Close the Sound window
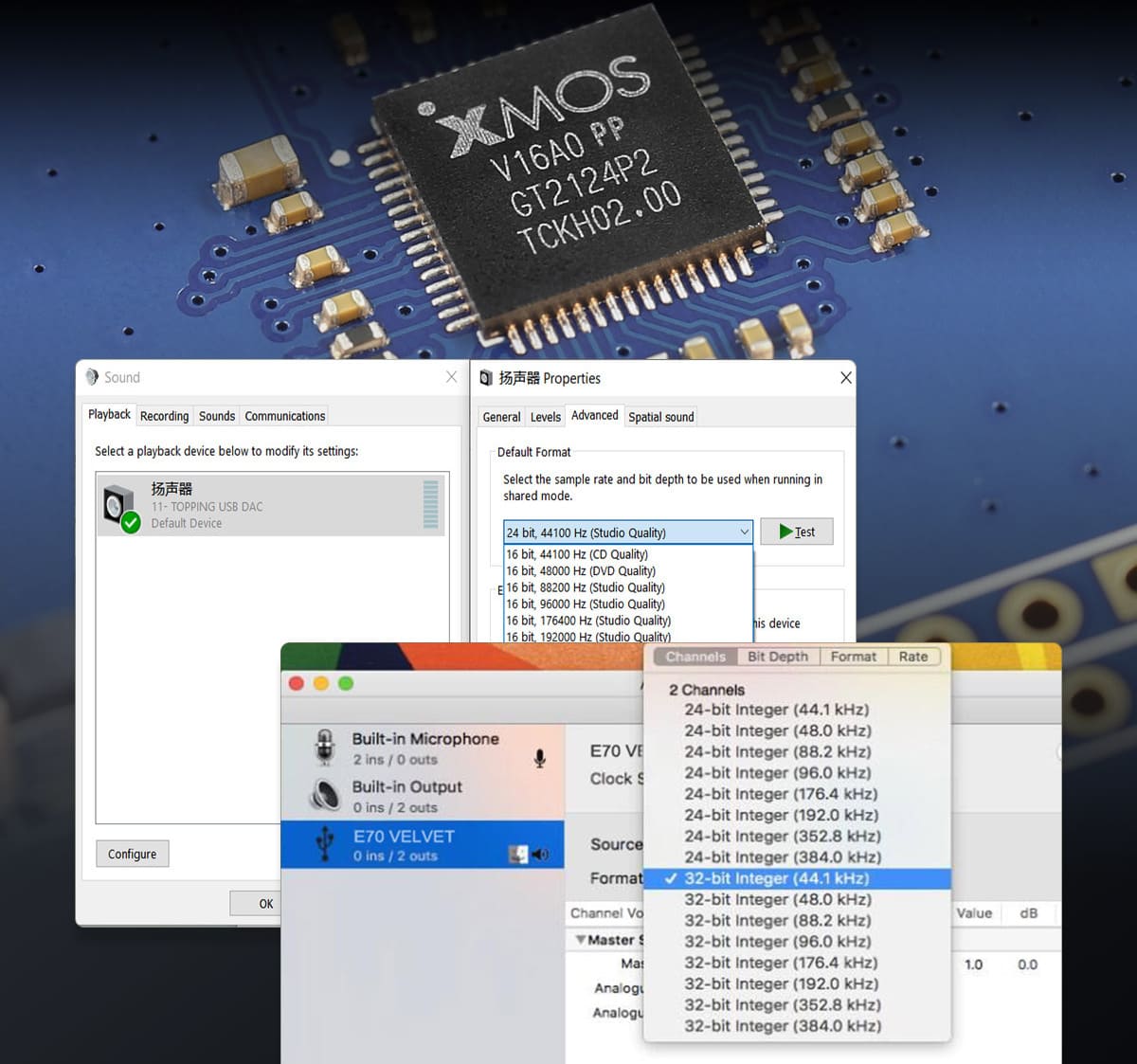 452,377
